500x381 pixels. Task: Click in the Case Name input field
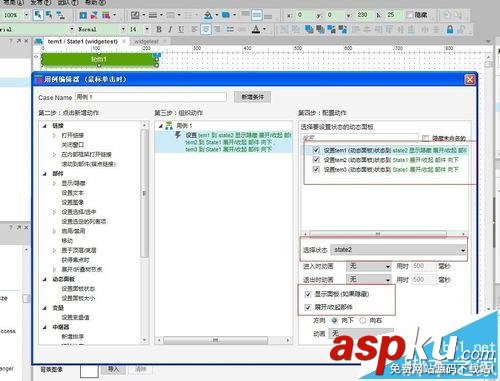coord(150,97)
